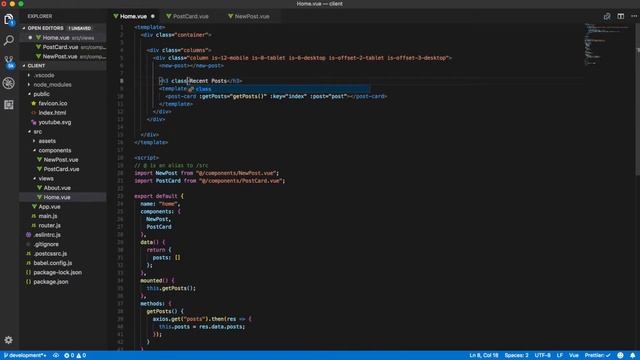Accept the 'class' autocomplete suggestion
Screen dimensions: 640x360
(x=279, y=89)
